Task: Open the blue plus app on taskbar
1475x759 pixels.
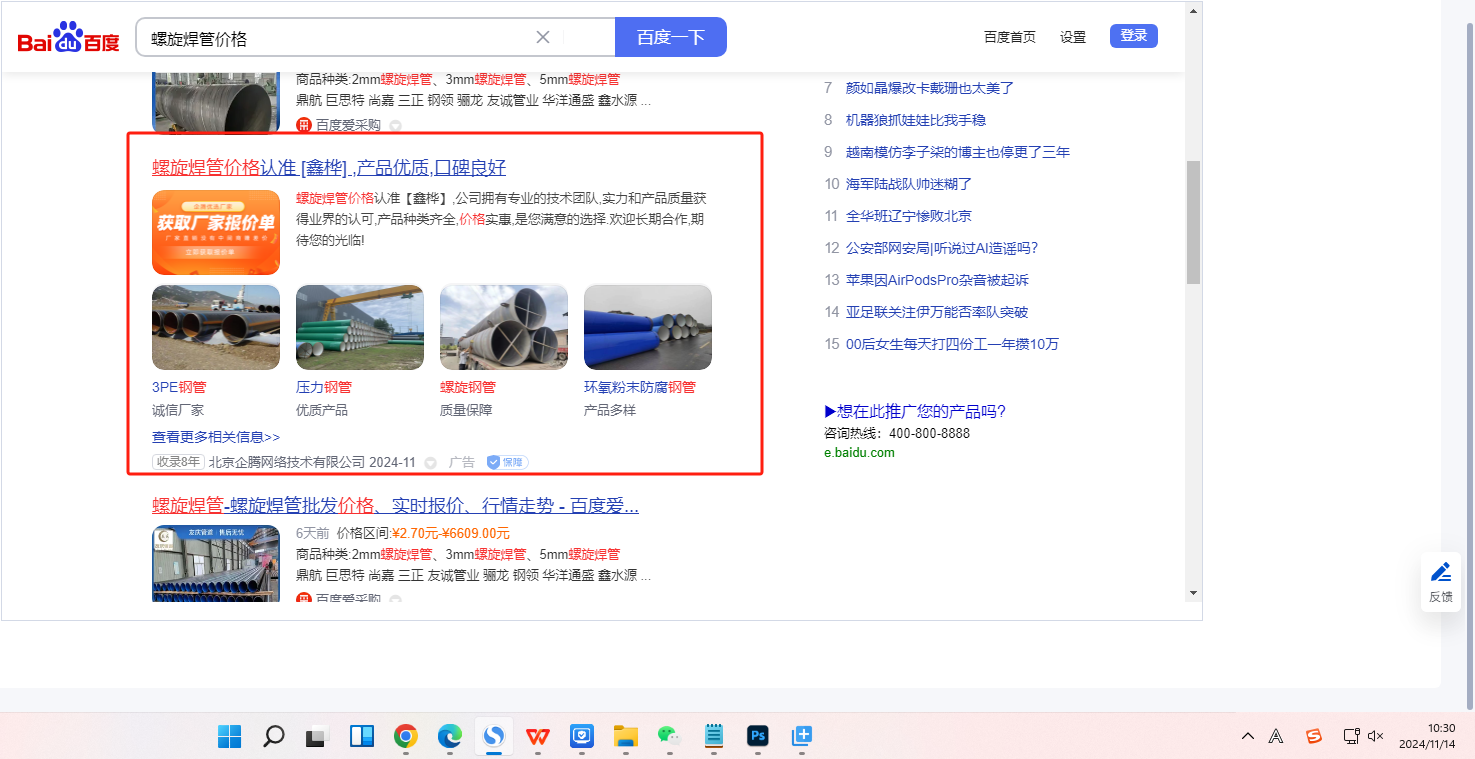Action: (801, 737)
